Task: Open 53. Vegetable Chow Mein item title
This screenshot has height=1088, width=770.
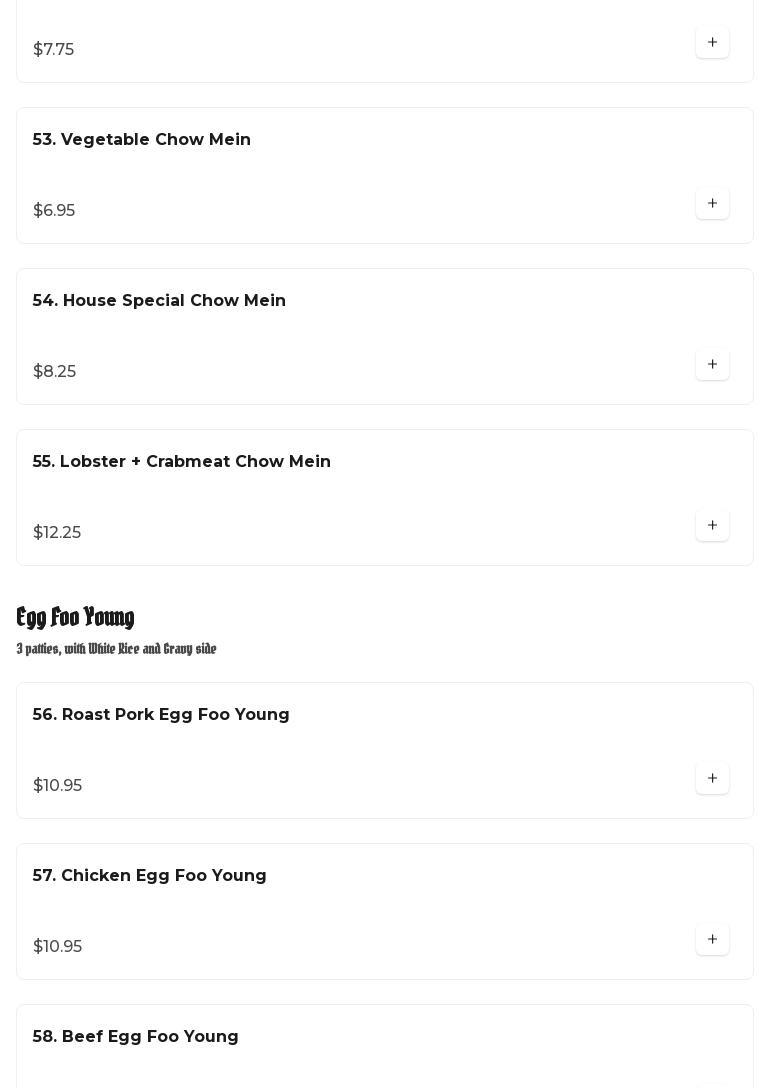Action: coord(142,140)
